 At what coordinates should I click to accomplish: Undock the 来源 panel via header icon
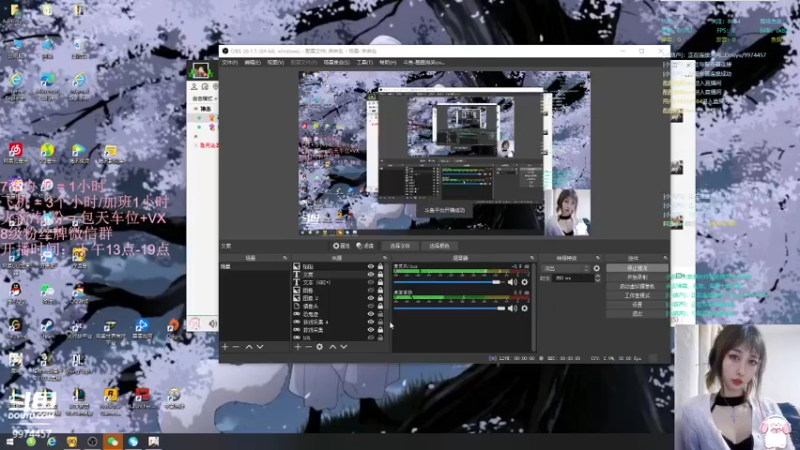pos(385,258)
